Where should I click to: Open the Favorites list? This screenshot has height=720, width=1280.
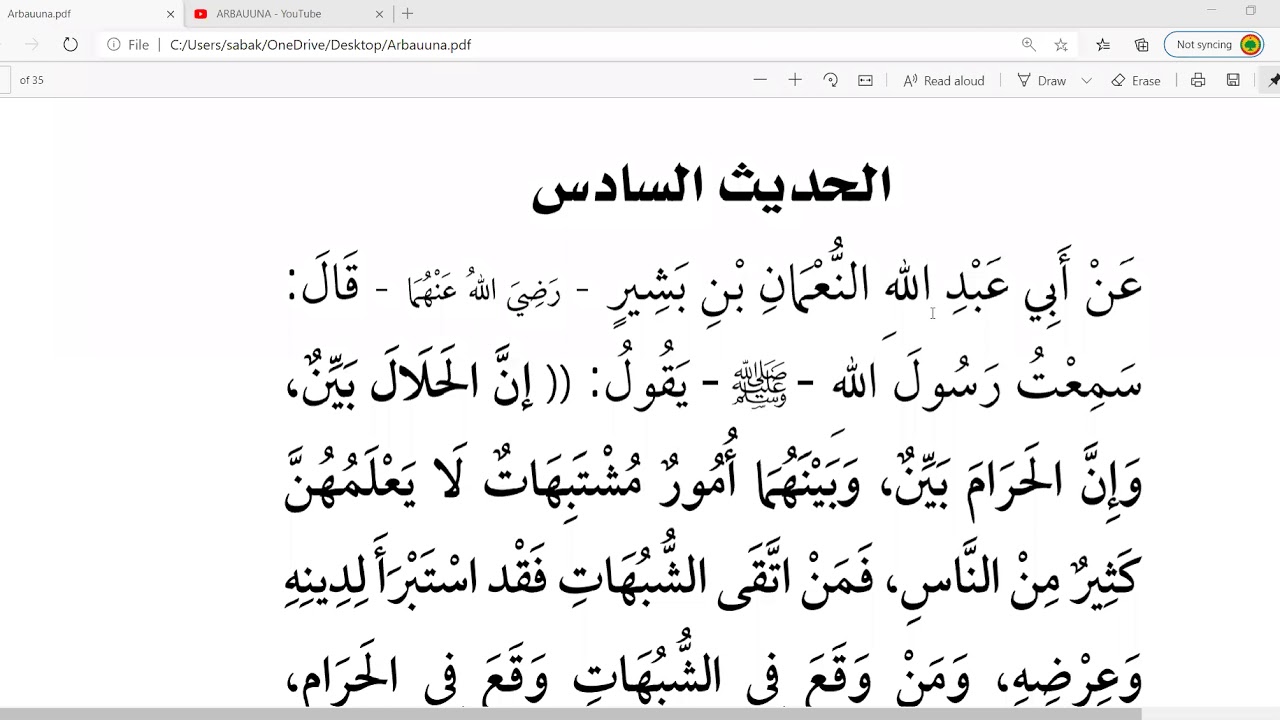pyautogui.click(x=1103, y=45)
